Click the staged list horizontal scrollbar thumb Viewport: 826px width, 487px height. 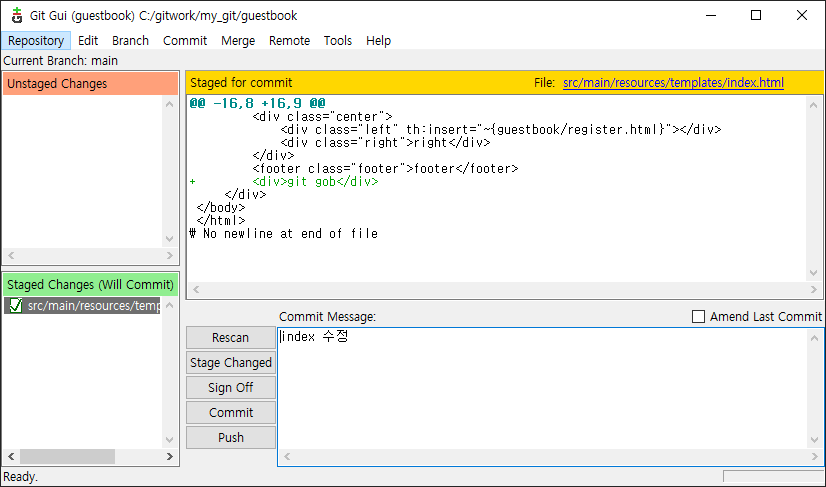[x=67, y=456]
